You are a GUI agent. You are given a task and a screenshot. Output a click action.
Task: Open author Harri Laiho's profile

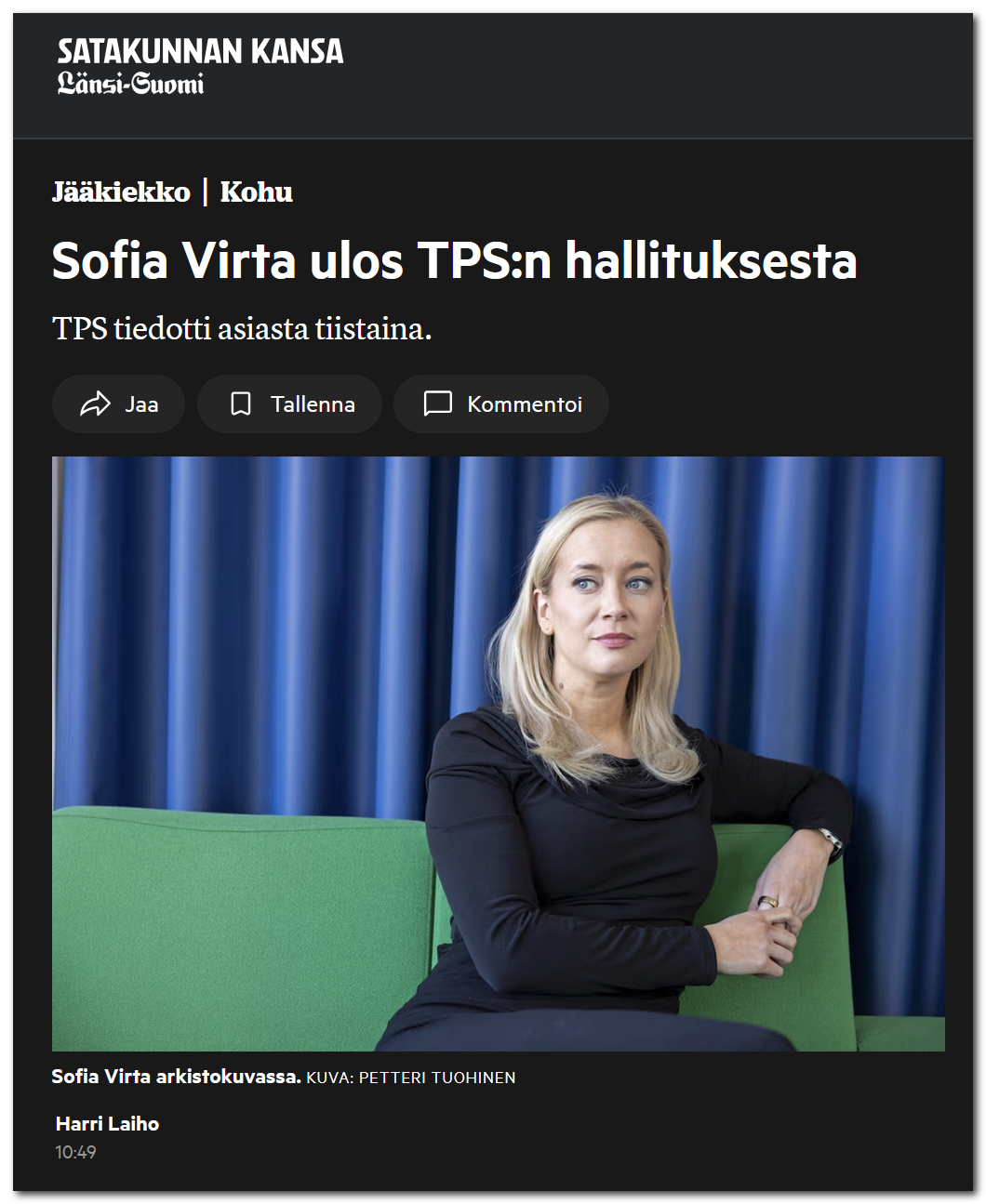point(107,1123)
